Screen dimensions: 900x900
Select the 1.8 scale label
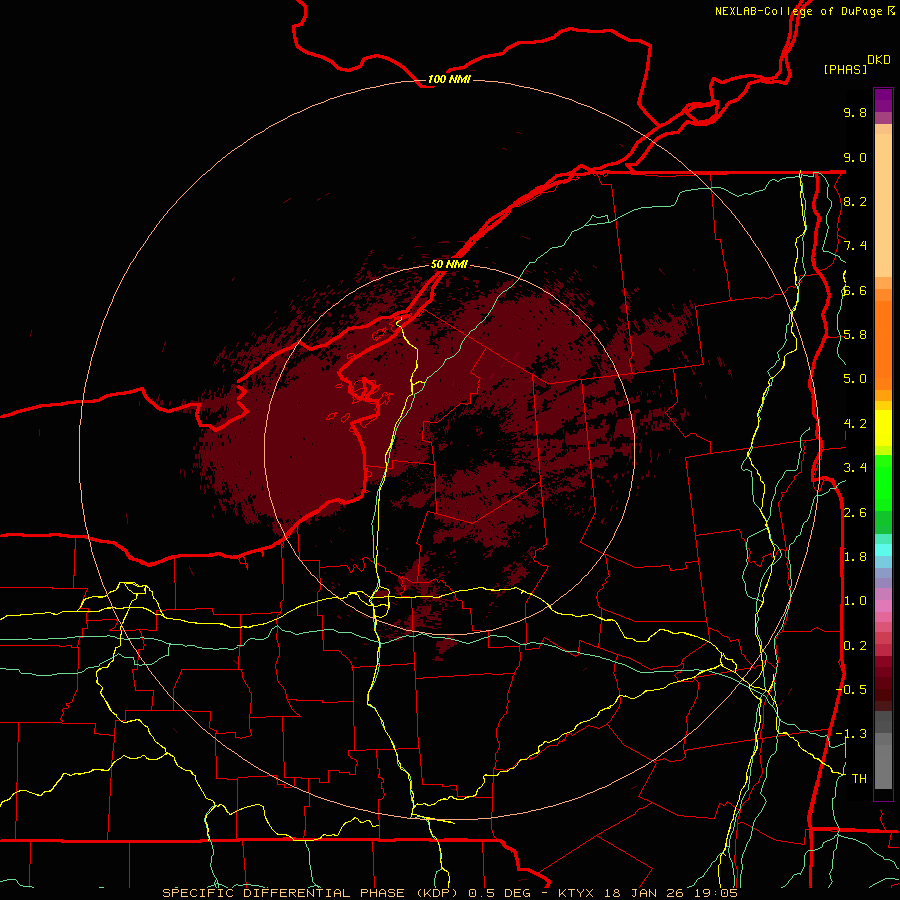coord(855,557)
